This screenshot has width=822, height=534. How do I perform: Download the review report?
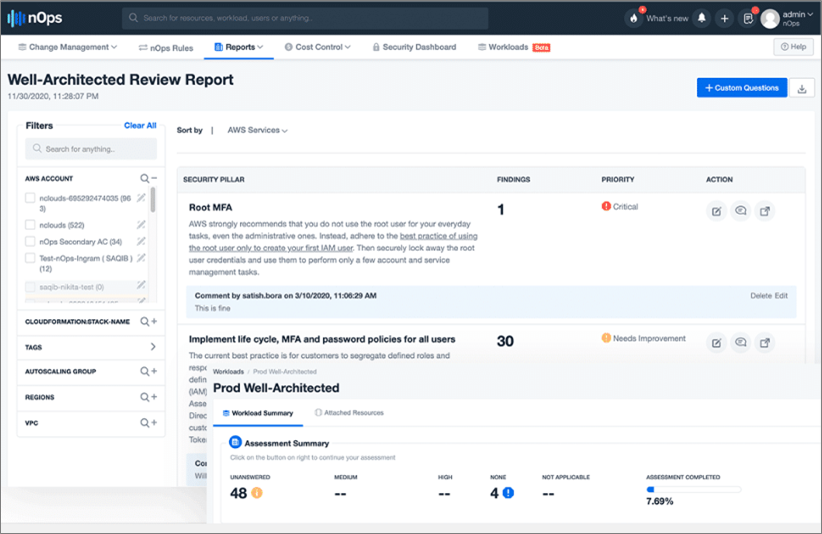[802, 88]
